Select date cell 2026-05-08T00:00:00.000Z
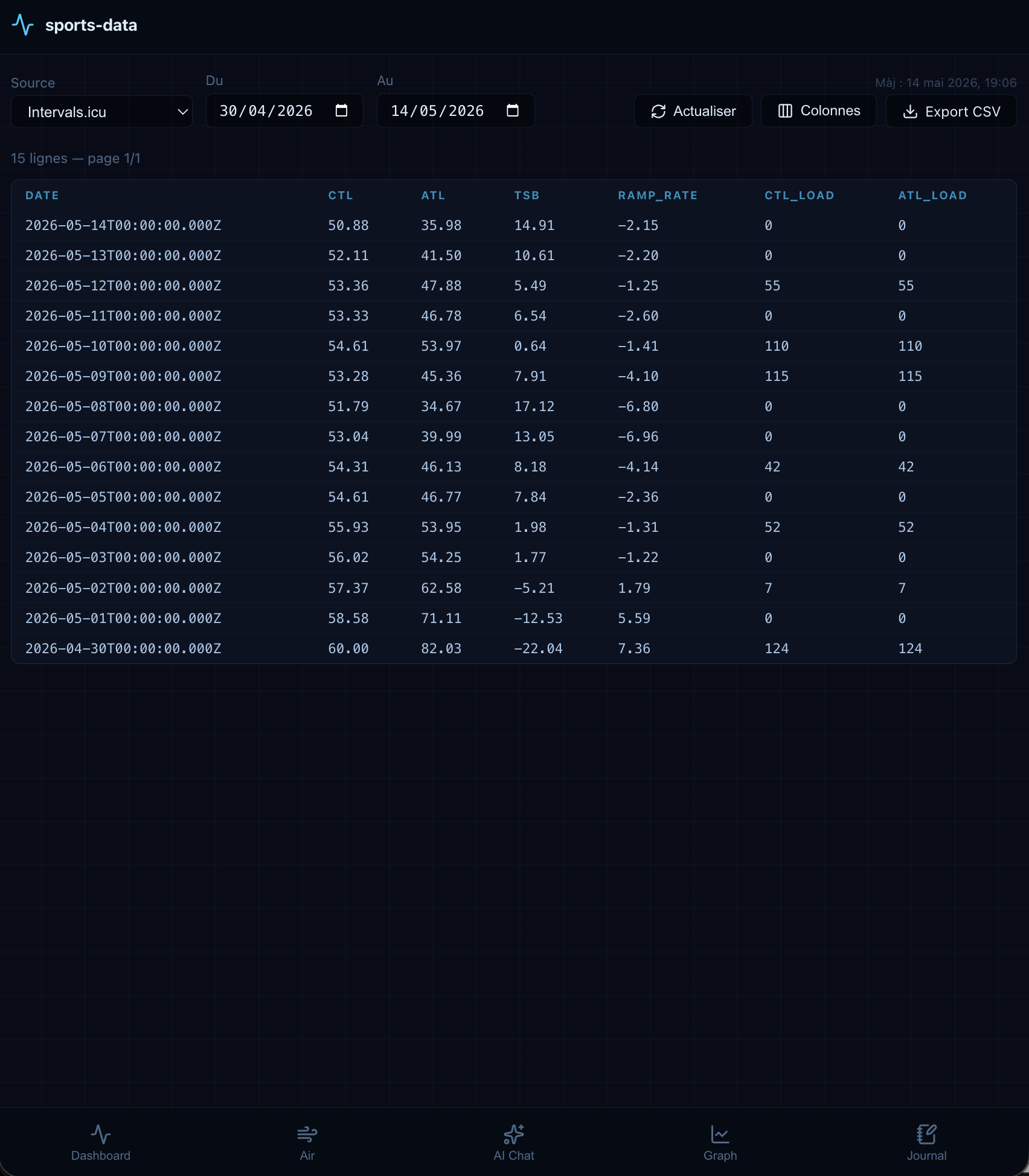Image resolution: width=1029 pixels, height=1176 pixels. pos(123,406)
